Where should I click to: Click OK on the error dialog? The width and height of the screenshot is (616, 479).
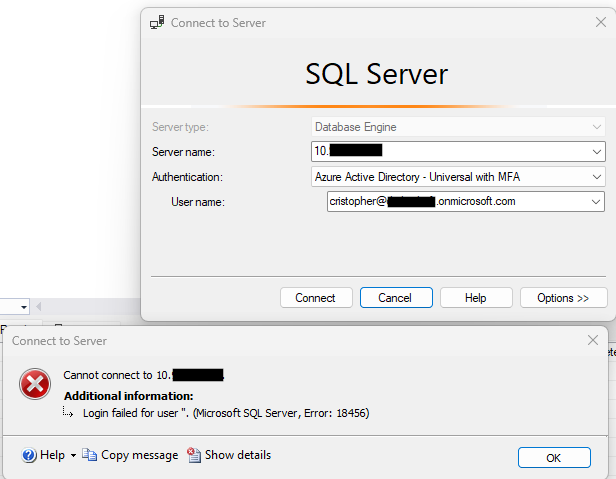click(x=554, y=458)
